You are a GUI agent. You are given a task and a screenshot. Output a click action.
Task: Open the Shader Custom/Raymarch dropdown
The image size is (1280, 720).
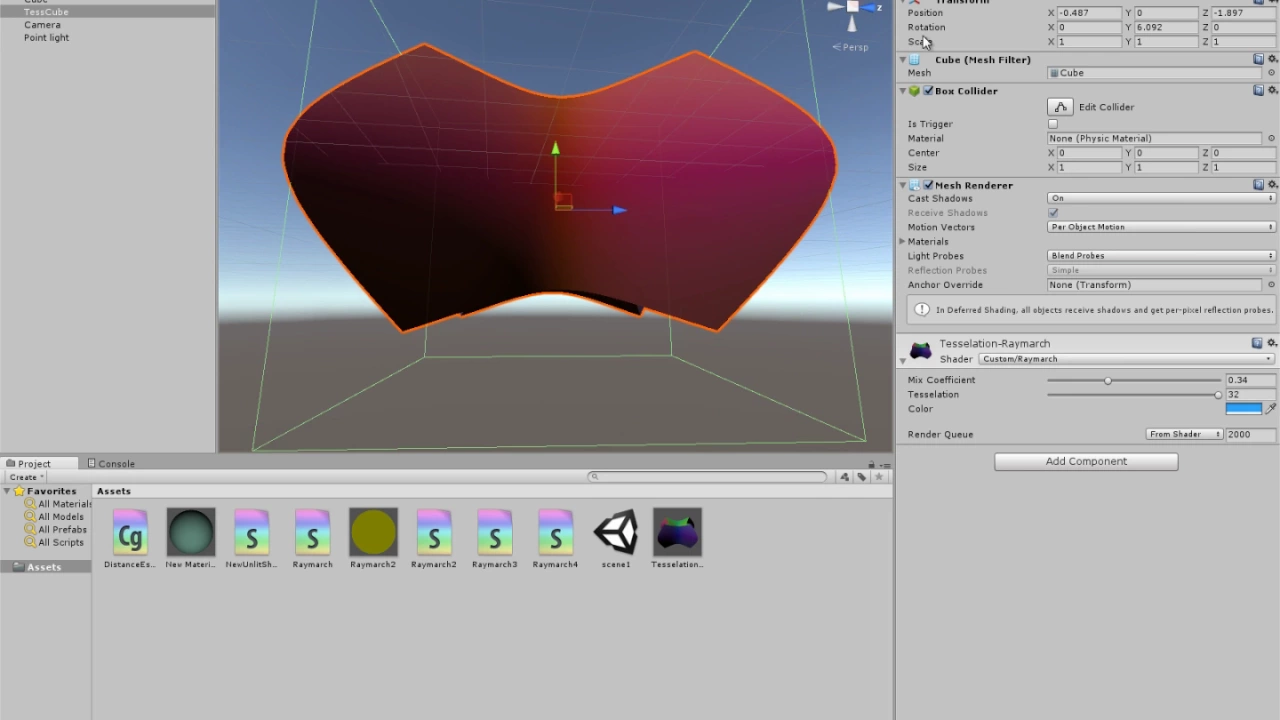click(1126, 359)
